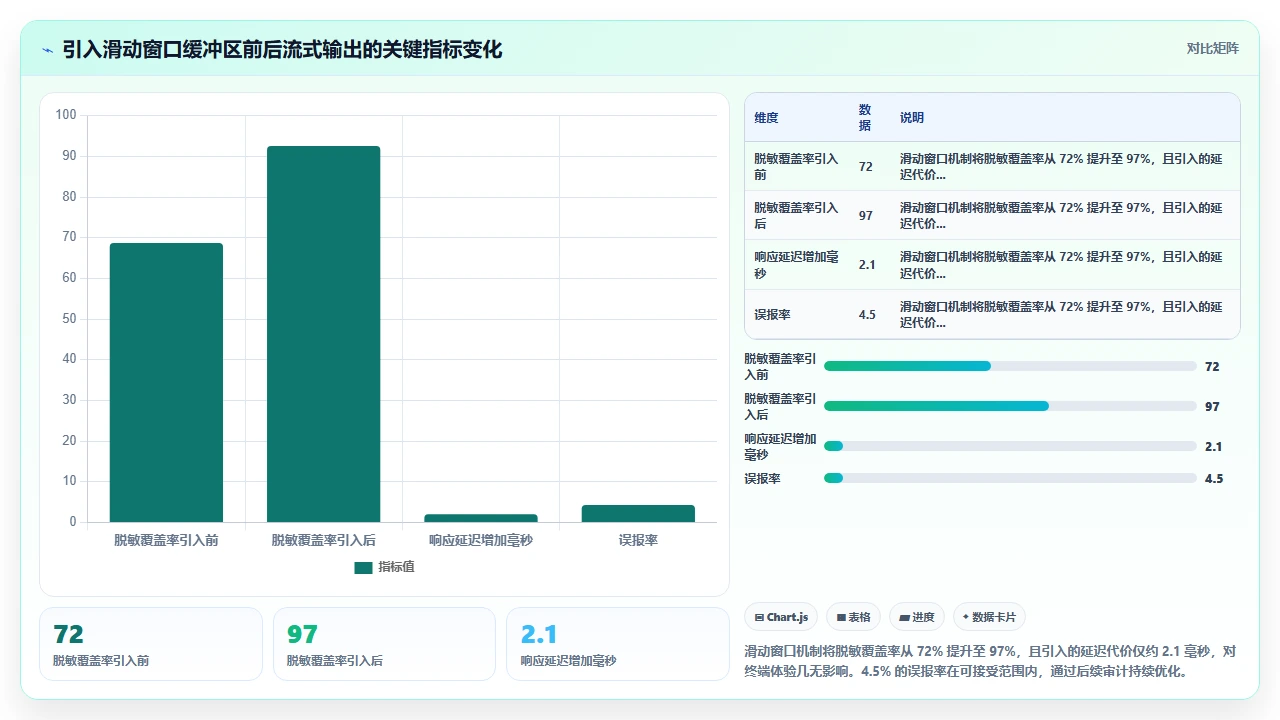Click table cell 响应延迟增加毫秒
Image resolution: width=1280 pixels, height=720 pixels.
point(797,265)
